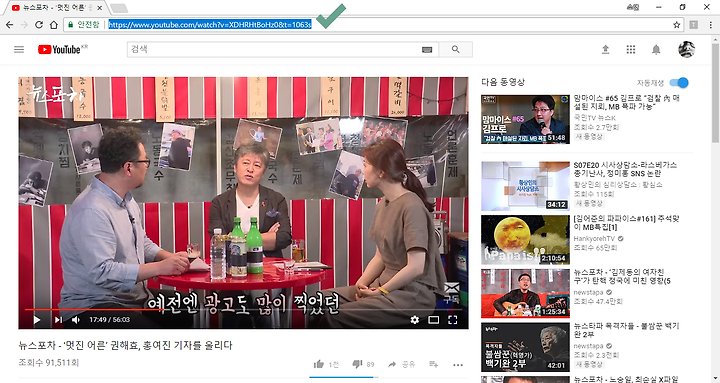This screenshot has width=720, height=383.
Task: Seek on the red video progress bar
Action: click(243, 310)
